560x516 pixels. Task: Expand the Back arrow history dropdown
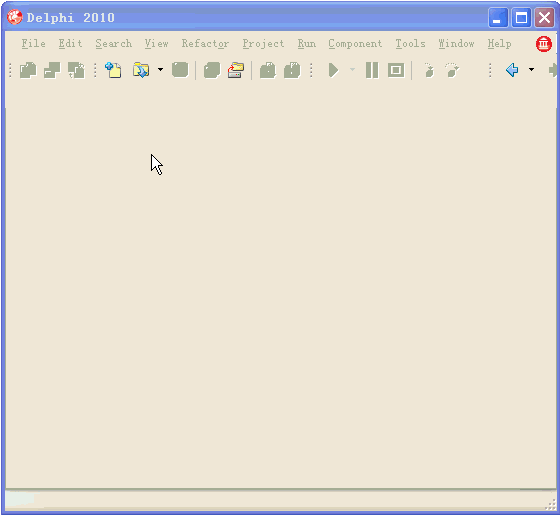(x=531, y=70)
